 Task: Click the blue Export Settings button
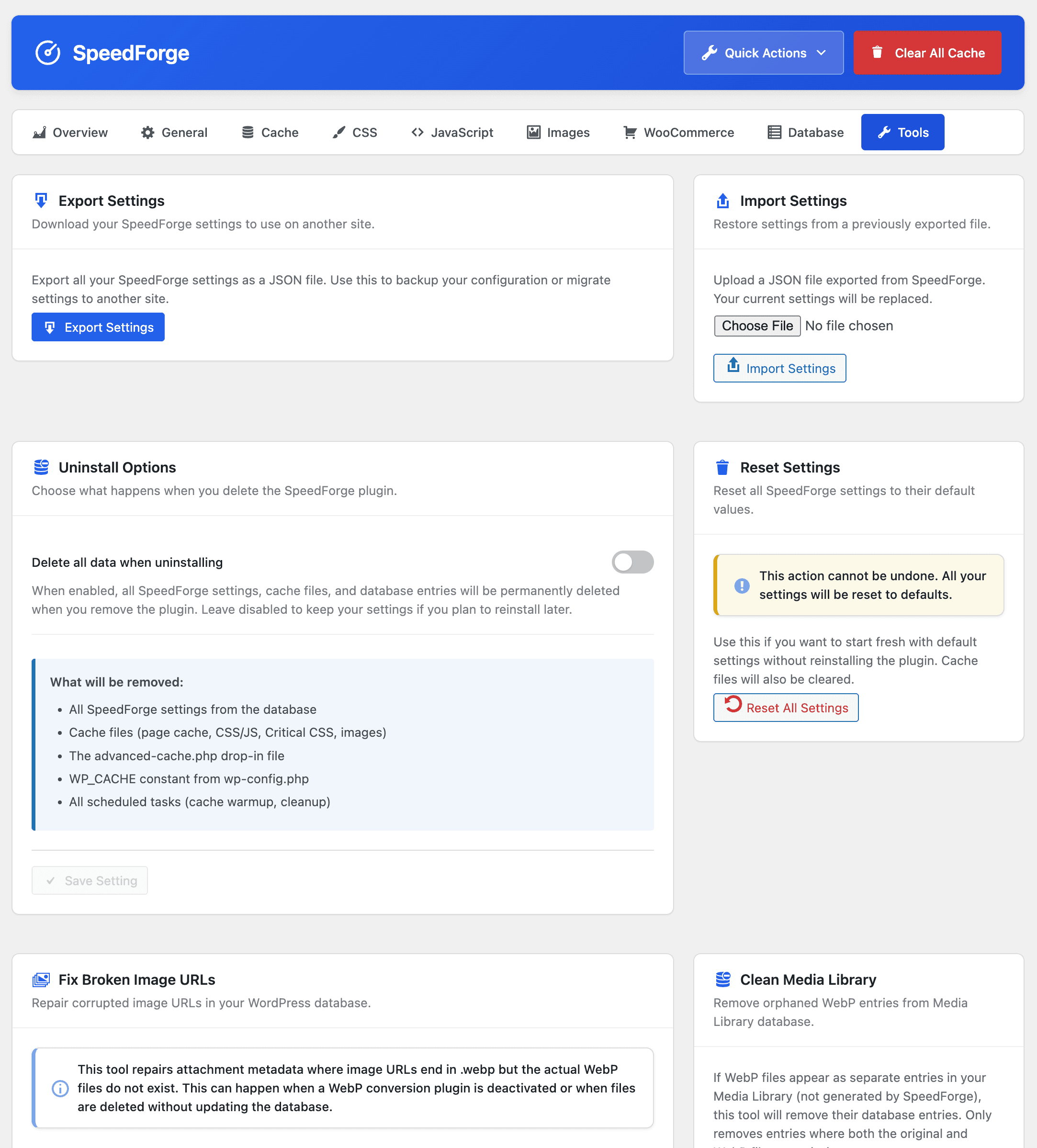(x=98, y=327)
